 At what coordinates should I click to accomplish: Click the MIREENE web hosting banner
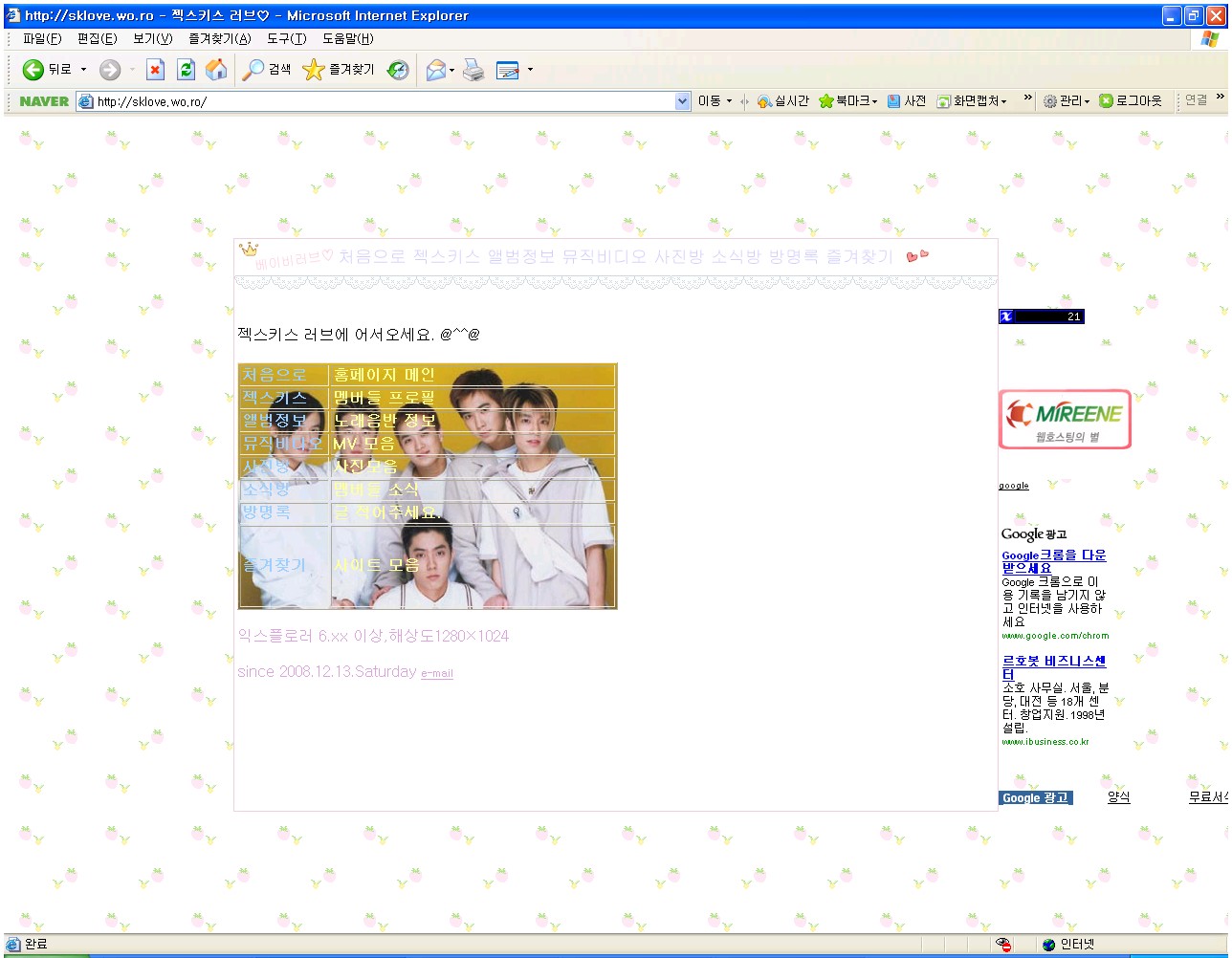[1065, 419]
